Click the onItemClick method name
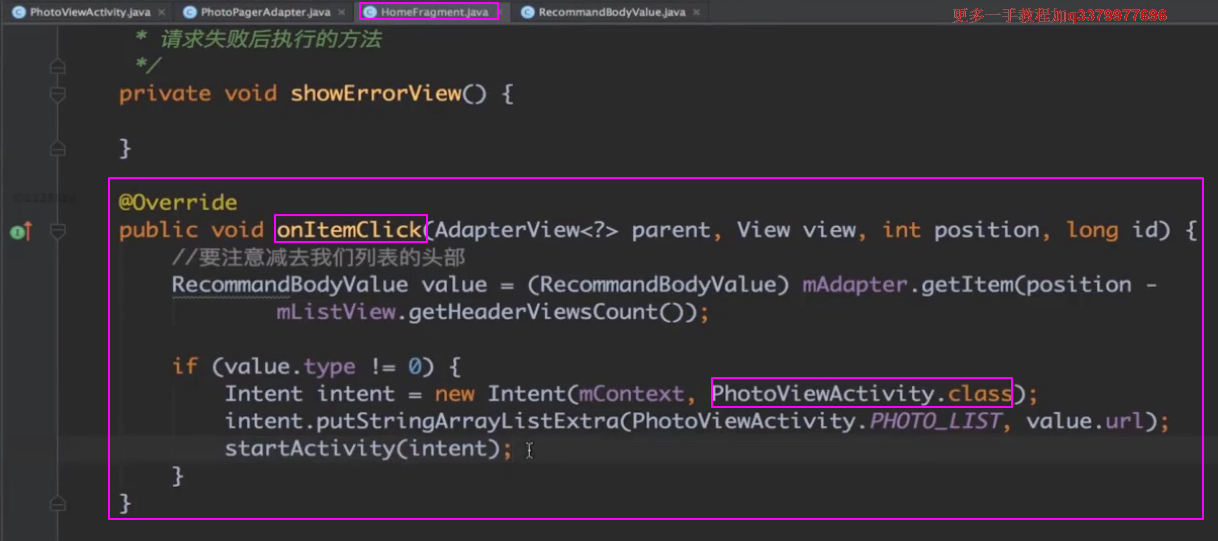This screenshot has height=541, width=1218. (x=351, y=230)
